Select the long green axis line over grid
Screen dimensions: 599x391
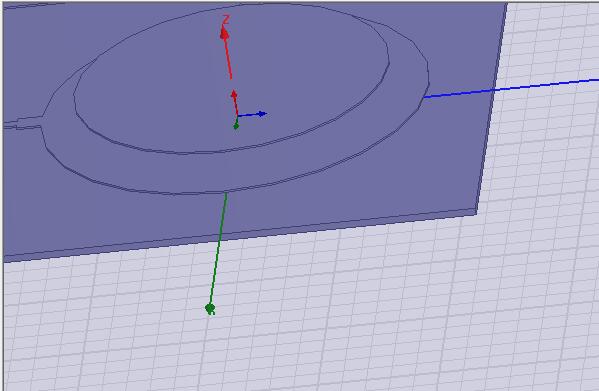click(x=218, y=250)
